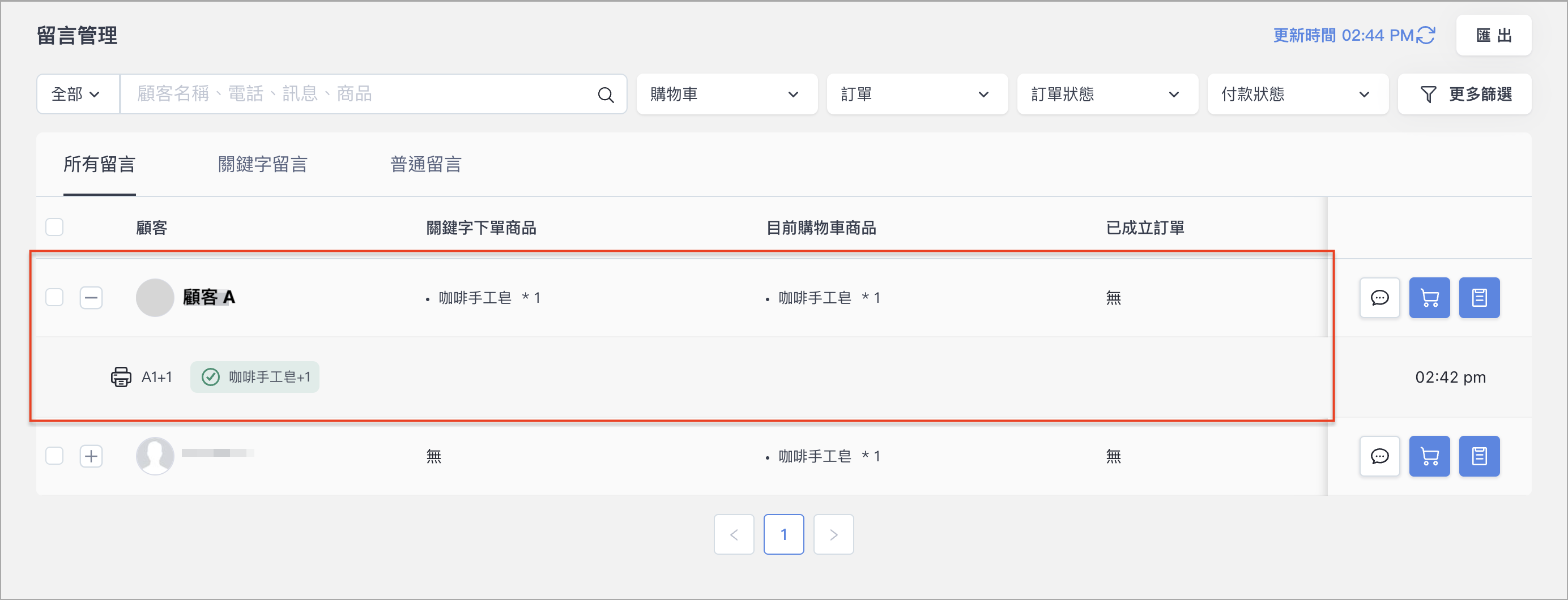
Task: Switch to the 所有留言 tab
Action: pos(99,164)
